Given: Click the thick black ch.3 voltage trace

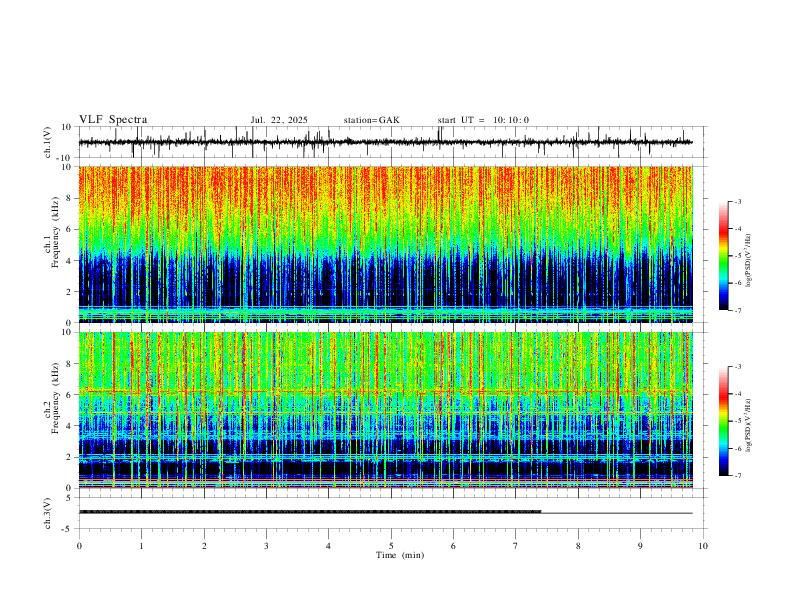Looking at the screenshot, I should pos(310,512).
